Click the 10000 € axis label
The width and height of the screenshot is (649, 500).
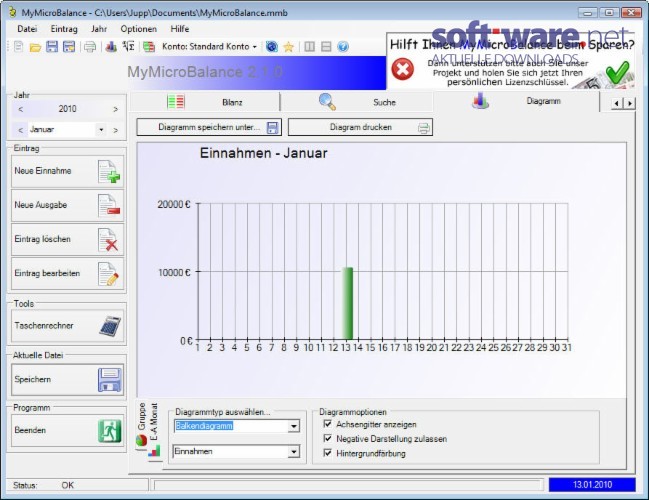[x=174, y=272]
